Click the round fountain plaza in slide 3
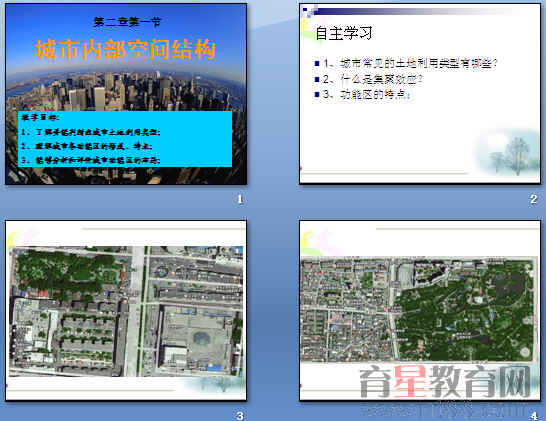Image resolution: width=546 pixels, height=421 pixels. [202, 337]
